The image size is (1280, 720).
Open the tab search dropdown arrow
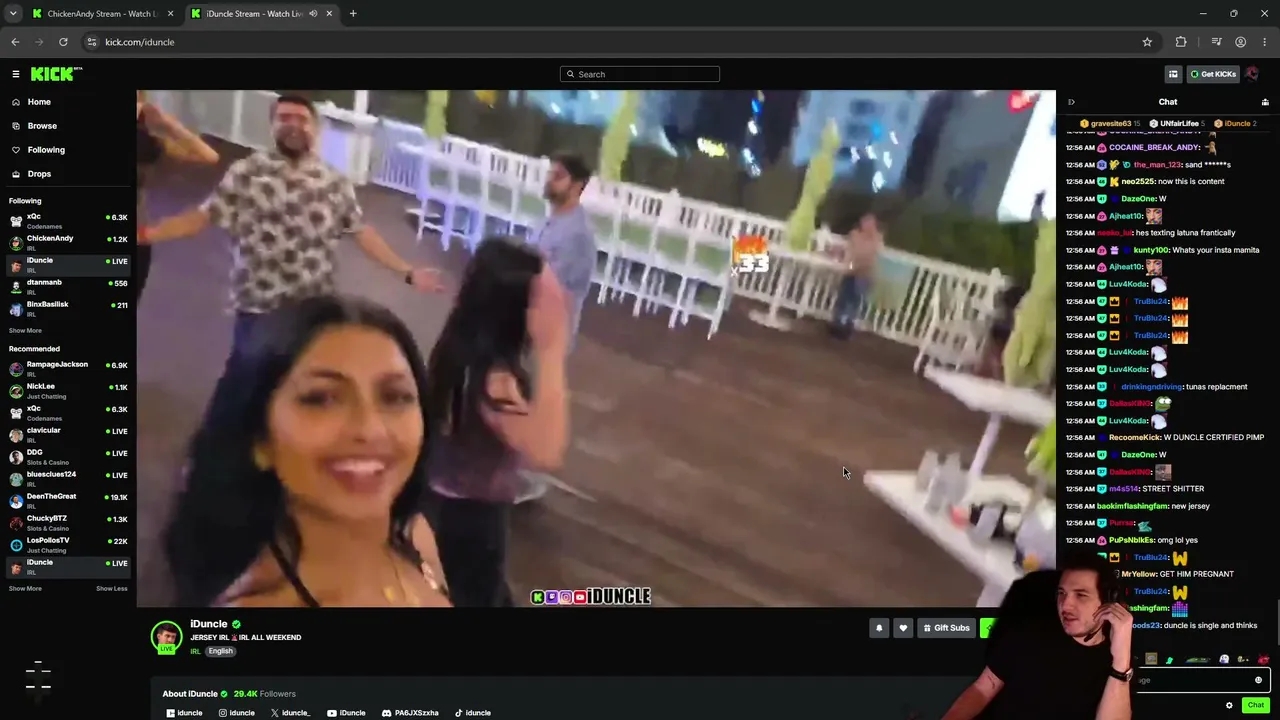[13, 14]
